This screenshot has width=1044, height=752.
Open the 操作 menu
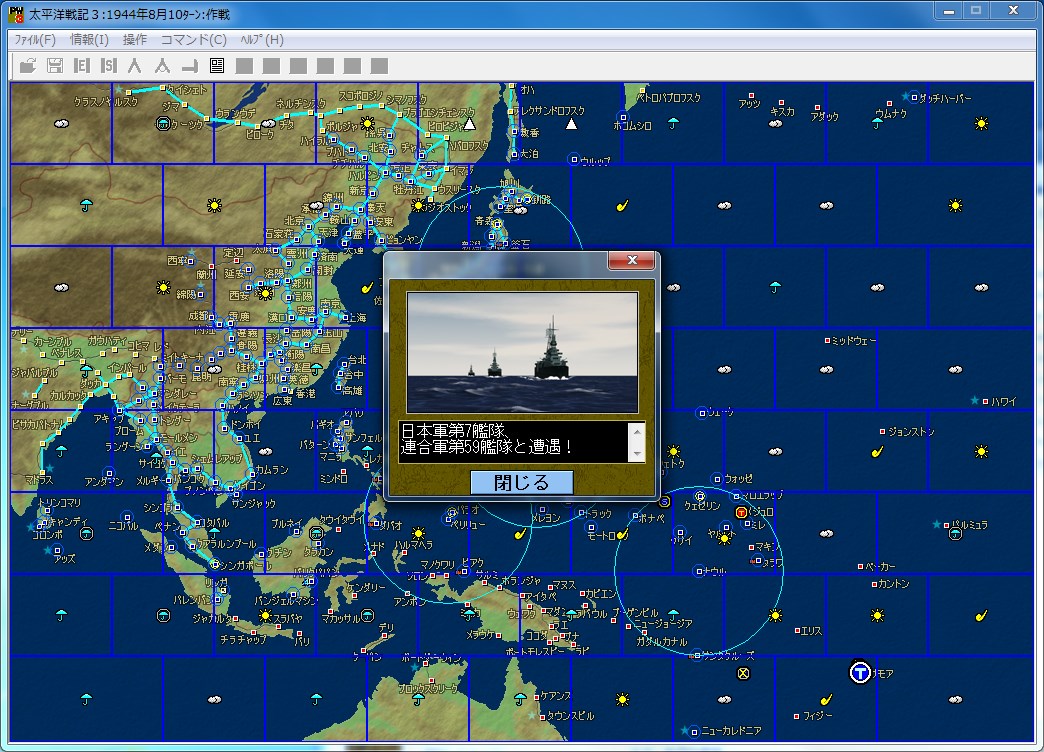(134, 40)
